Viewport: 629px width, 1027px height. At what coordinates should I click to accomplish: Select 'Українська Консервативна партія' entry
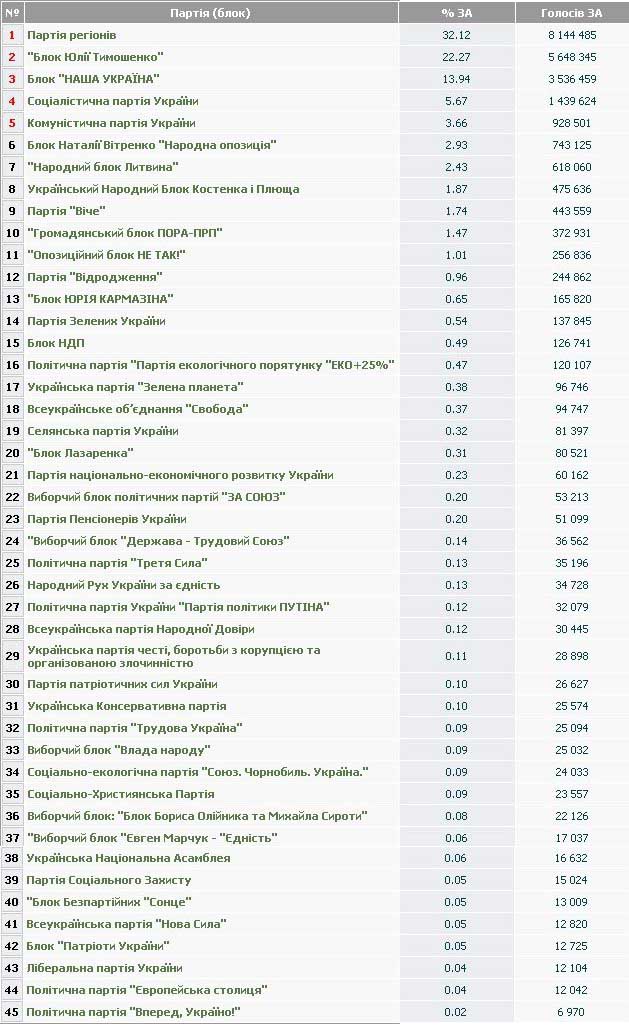126,706
